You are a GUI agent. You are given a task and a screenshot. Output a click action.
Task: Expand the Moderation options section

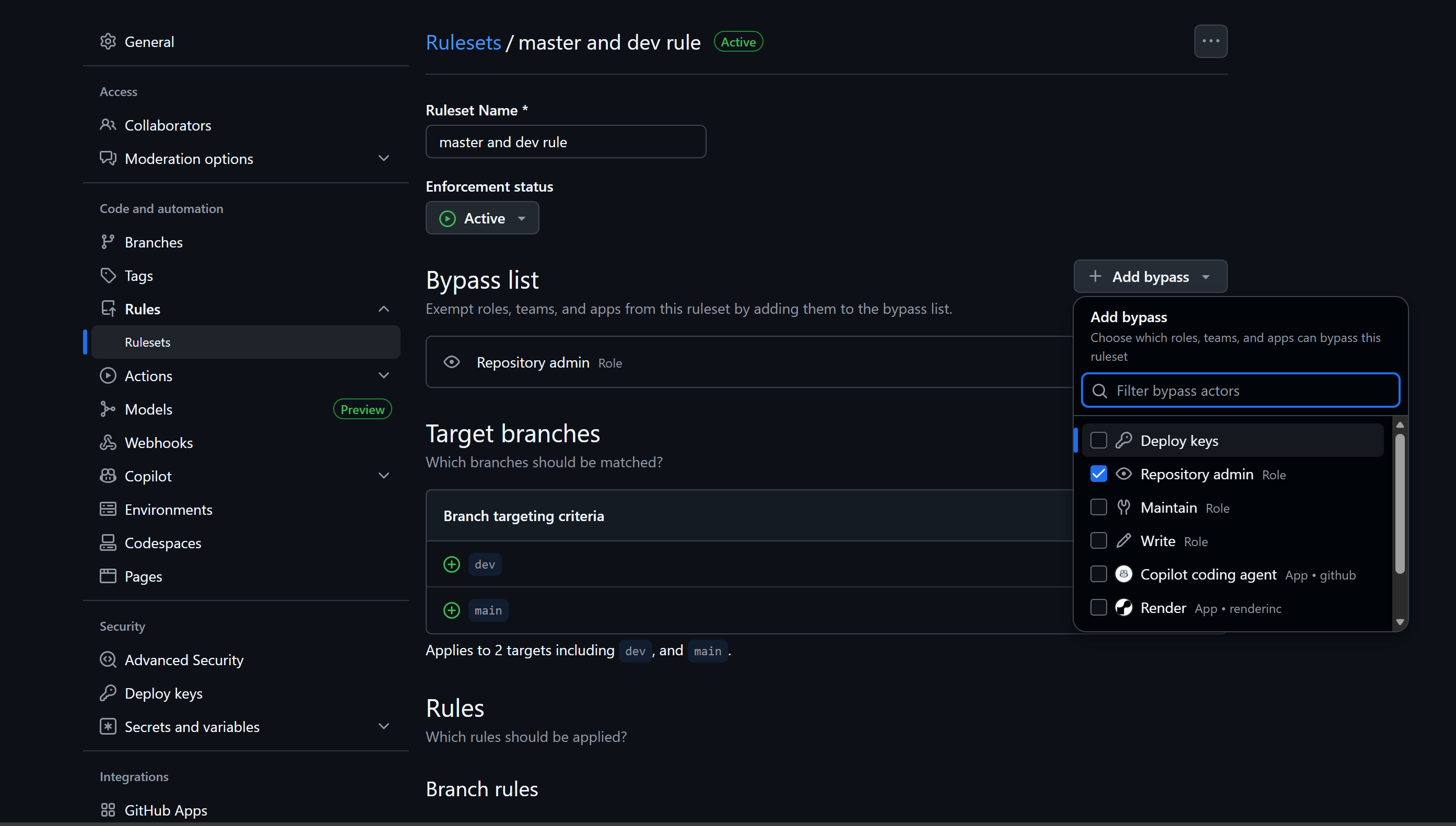[383, 158]
